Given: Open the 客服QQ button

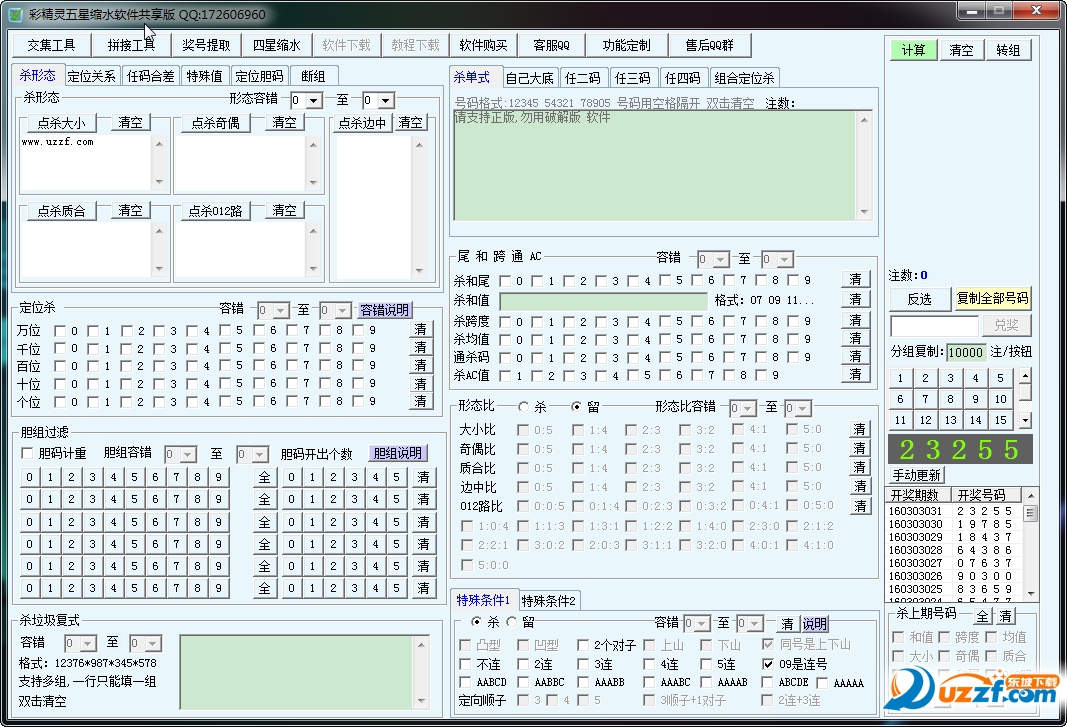Looking at the screenshot, I should click(x=551, y=46).
